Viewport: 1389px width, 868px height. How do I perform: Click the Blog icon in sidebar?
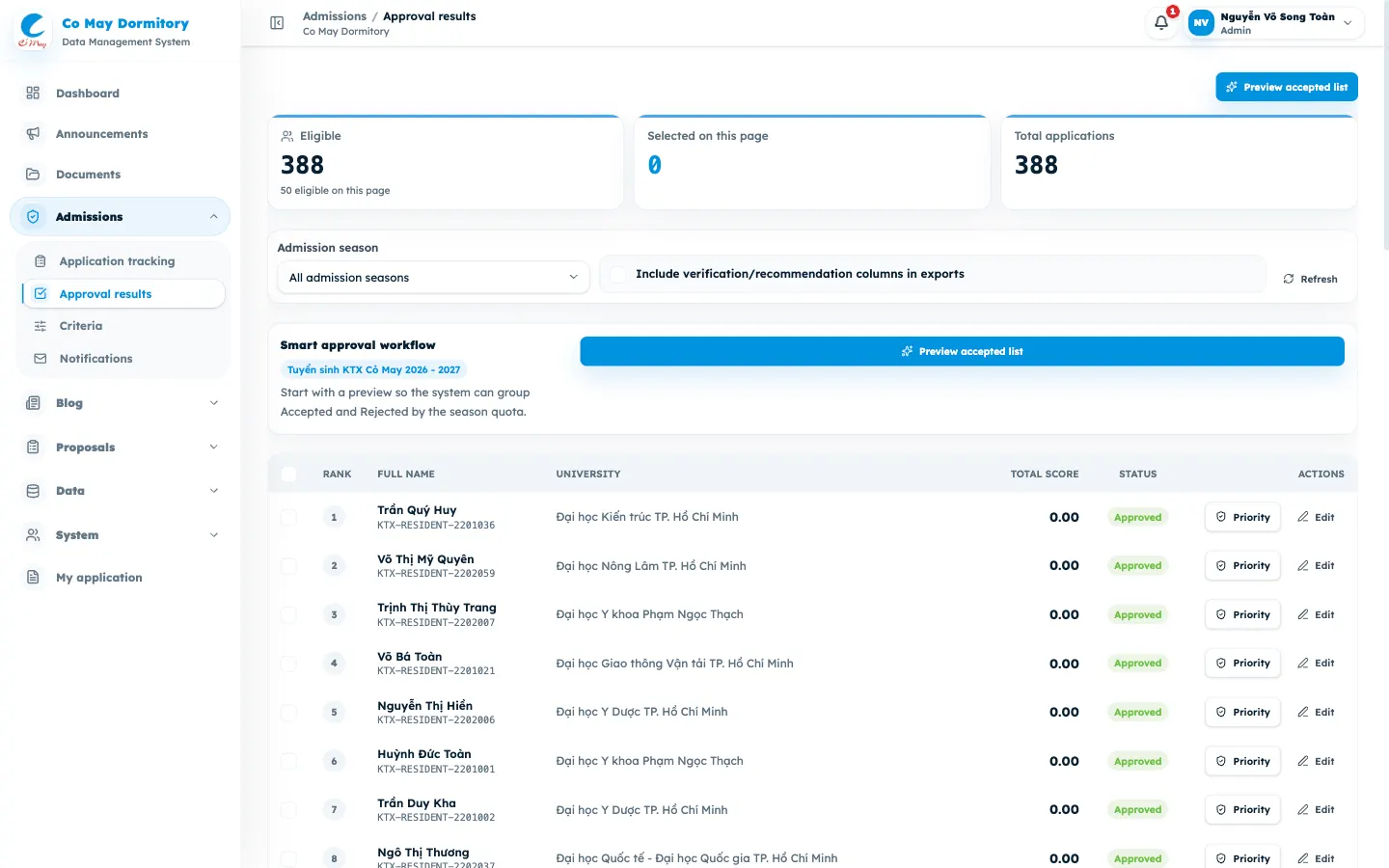click(33, 403)
